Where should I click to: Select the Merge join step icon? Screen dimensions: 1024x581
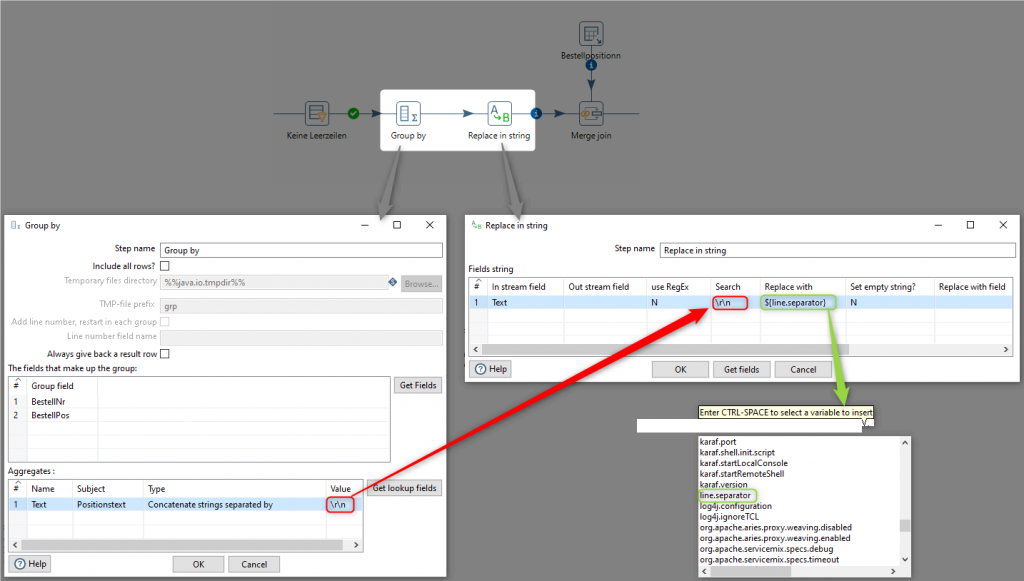coord(590,113)
